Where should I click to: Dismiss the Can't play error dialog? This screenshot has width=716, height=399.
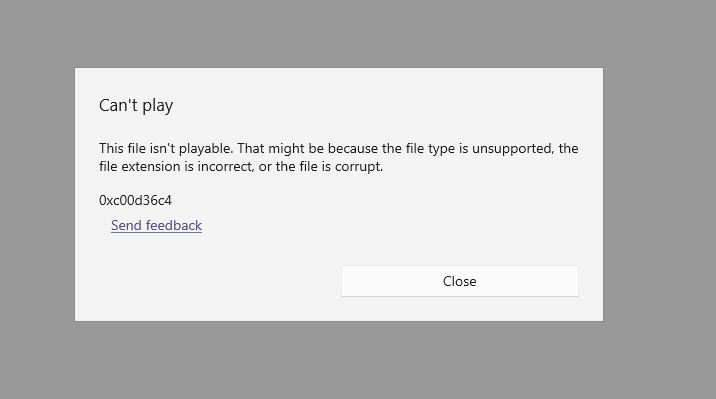[460, 281]
